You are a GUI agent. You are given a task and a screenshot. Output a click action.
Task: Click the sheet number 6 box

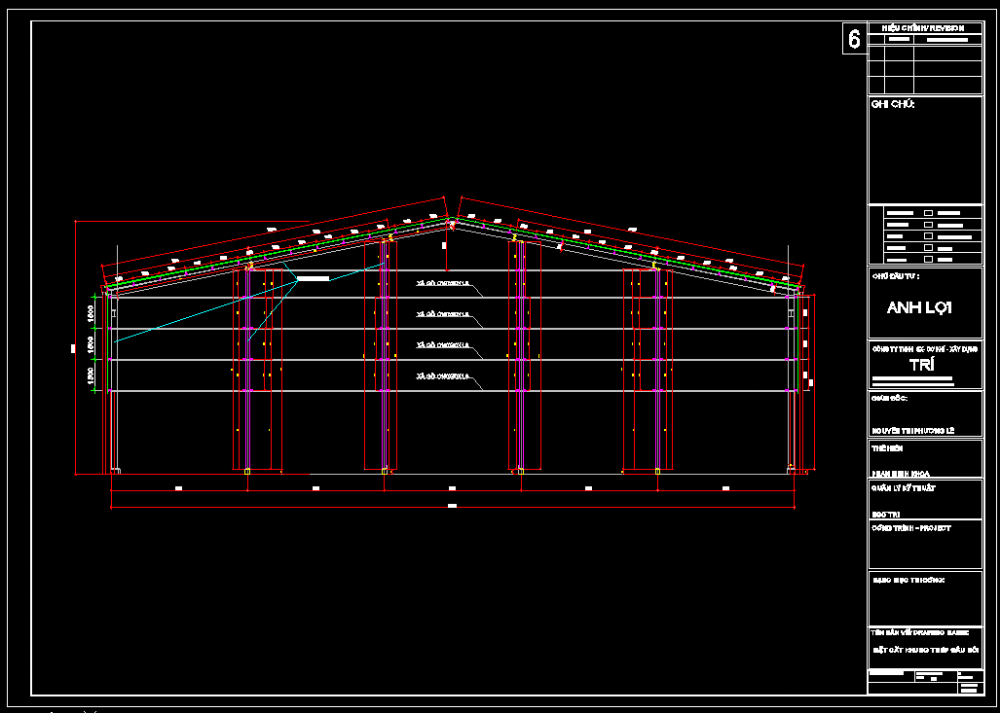855,39
